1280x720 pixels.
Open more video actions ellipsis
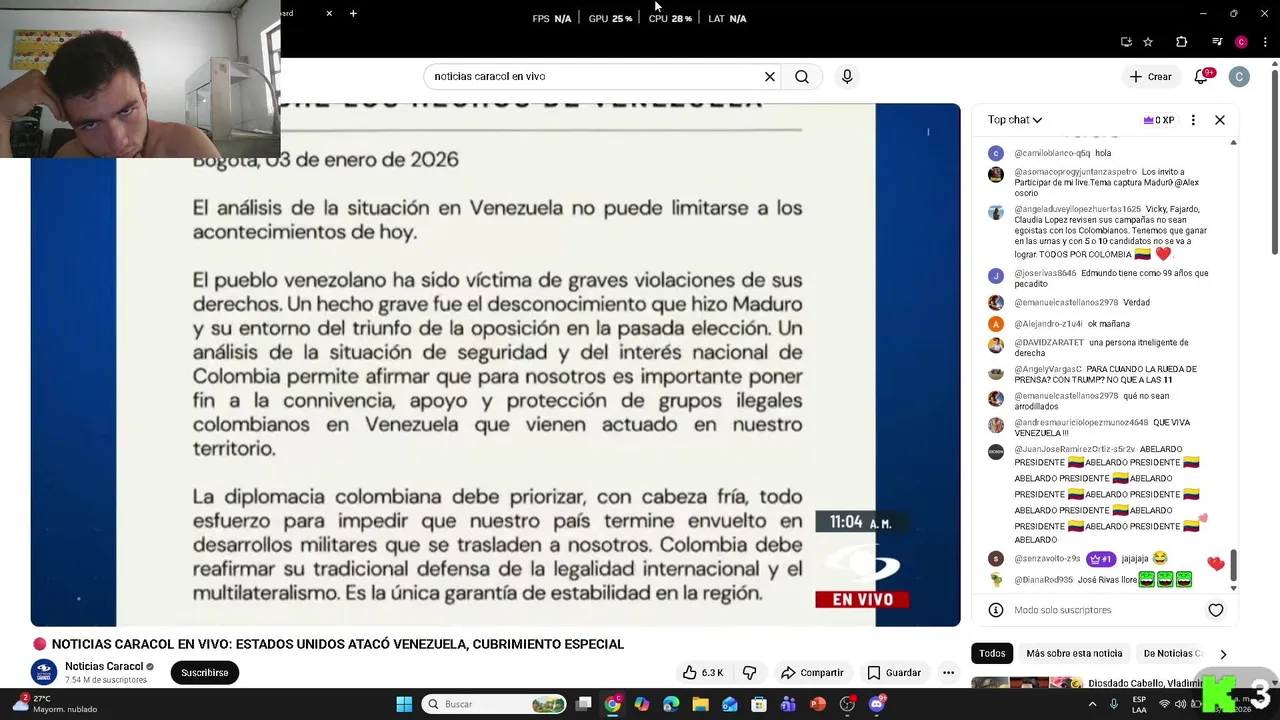tap(948, 673)
